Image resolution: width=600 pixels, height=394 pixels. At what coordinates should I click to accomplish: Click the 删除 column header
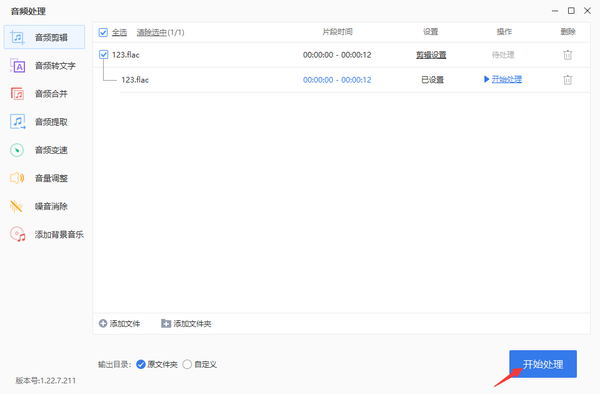click(568, 32)
